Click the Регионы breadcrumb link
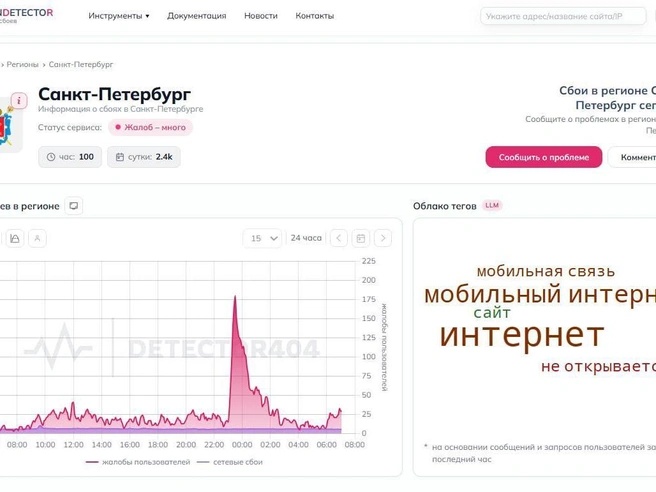Screen dimensions: 656x492 tap(23, 64)
